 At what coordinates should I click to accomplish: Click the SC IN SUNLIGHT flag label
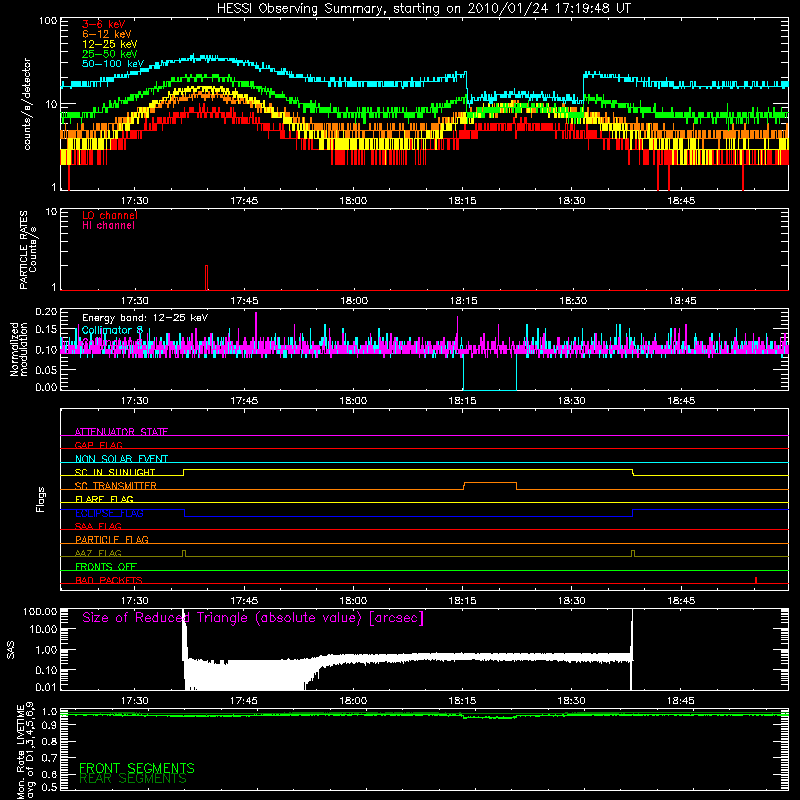pyautogui.click(x=115, y=472)
